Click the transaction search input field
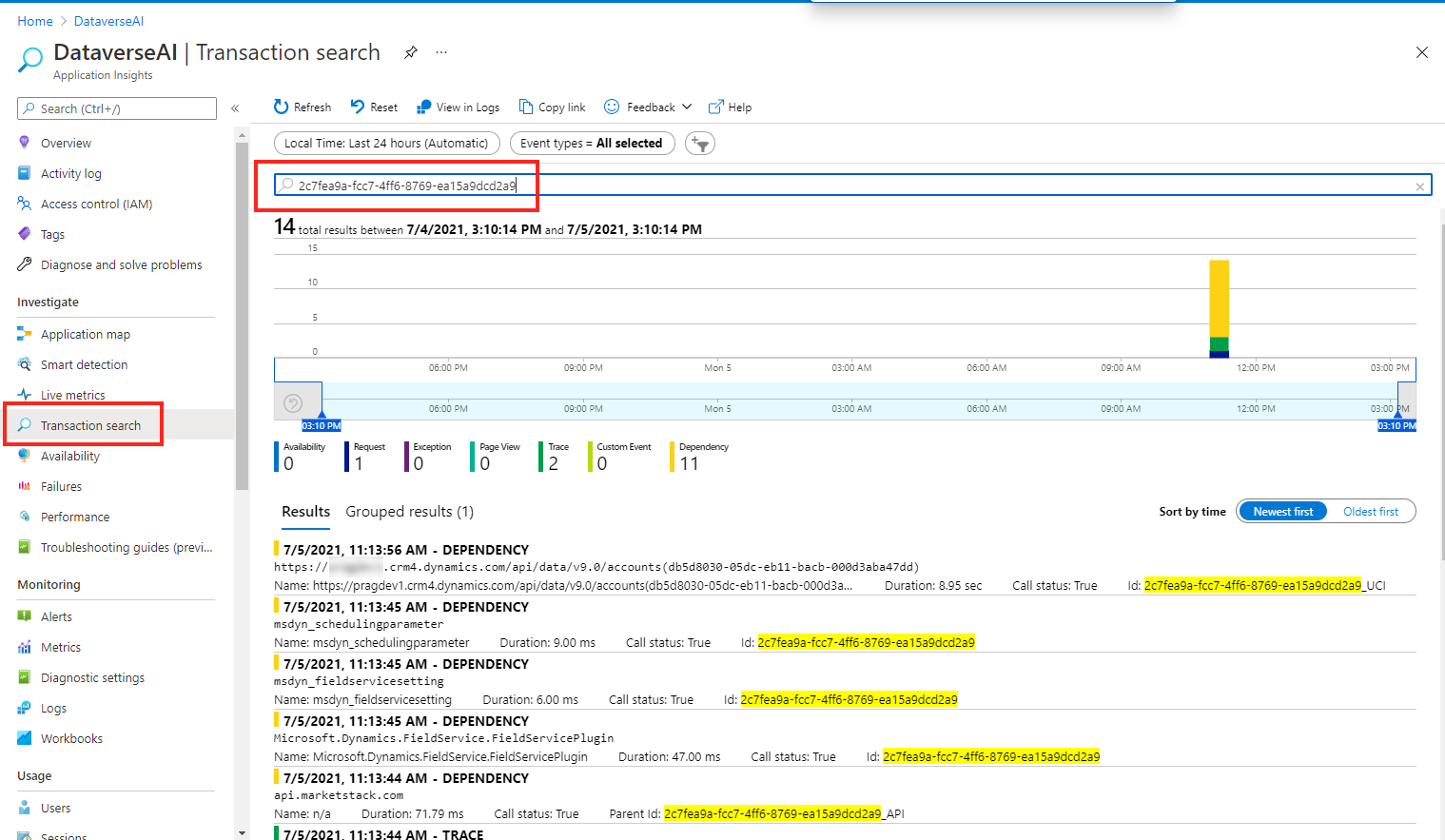Image resolution: width=1445 pixels, height=840 pixels. click(852, 186)
